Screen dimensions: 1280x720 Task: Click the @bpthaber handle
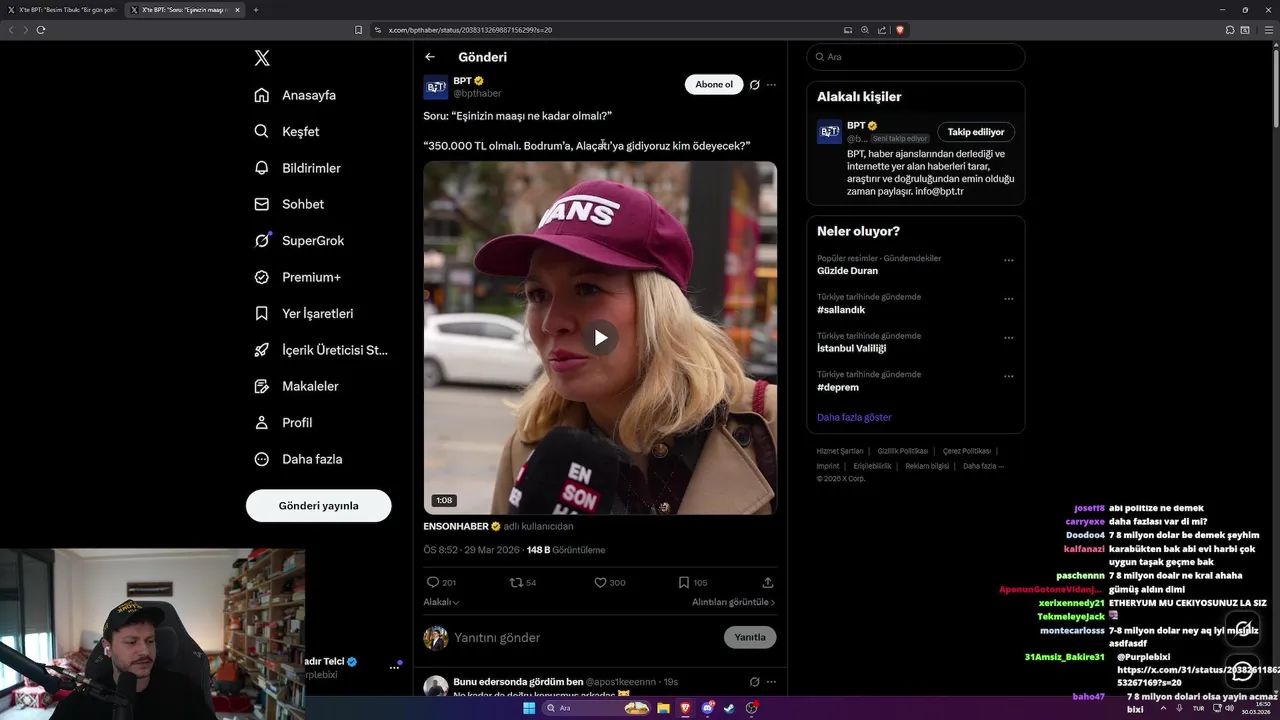[x=477, y=93]
